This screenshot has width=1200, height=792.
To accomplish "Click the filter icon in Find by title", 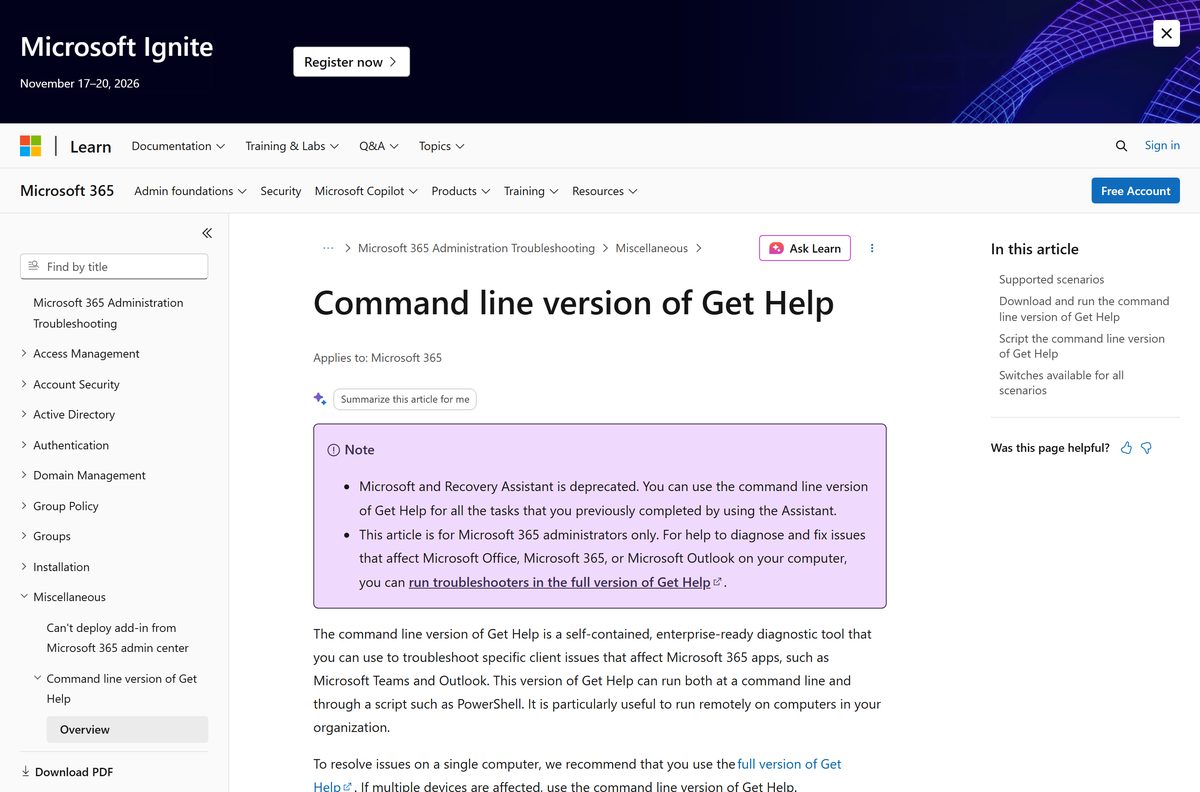I will [x=34, y=266].
